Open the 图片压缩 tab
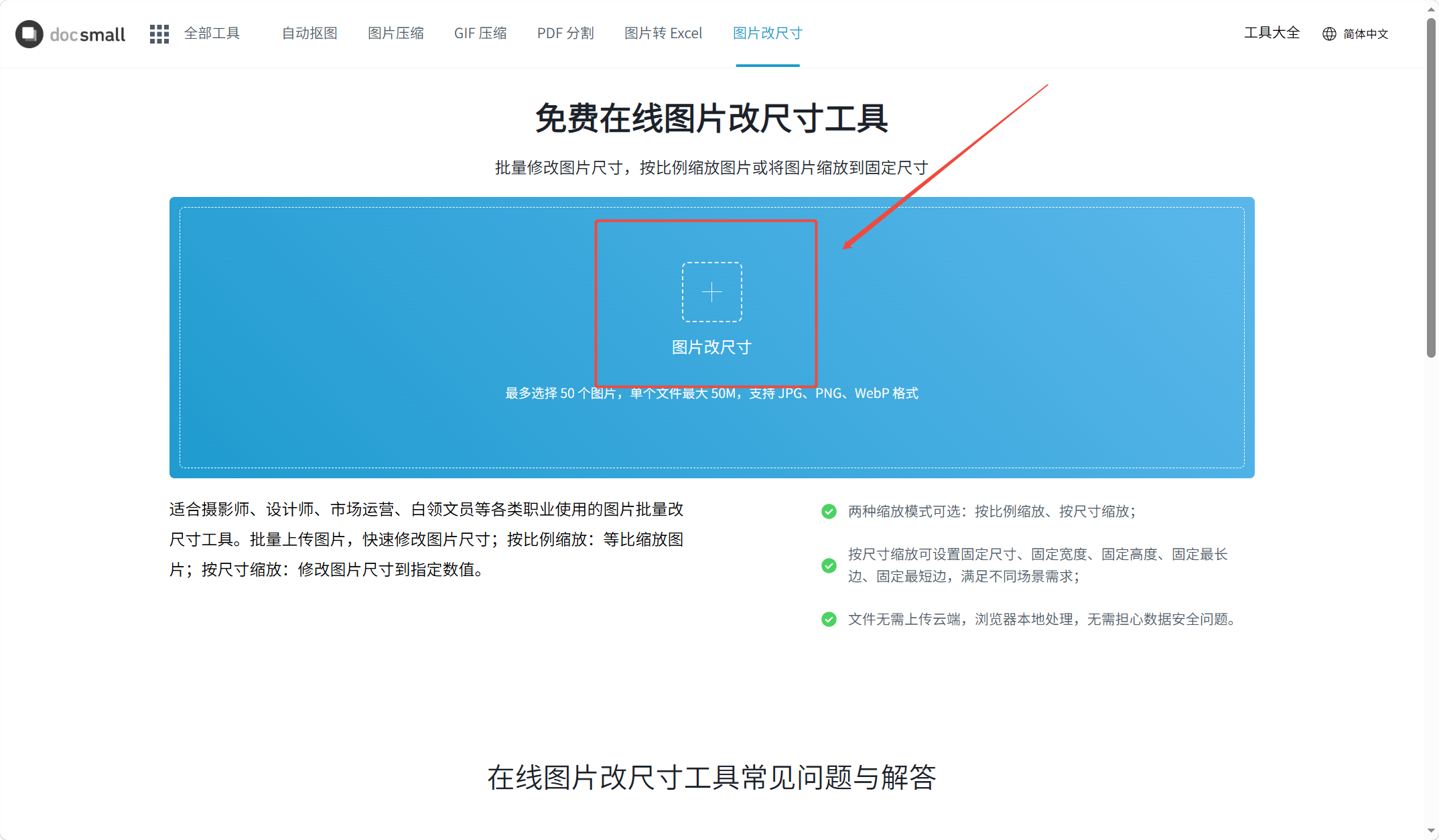The image size is (1439, 840). [395, 33]
